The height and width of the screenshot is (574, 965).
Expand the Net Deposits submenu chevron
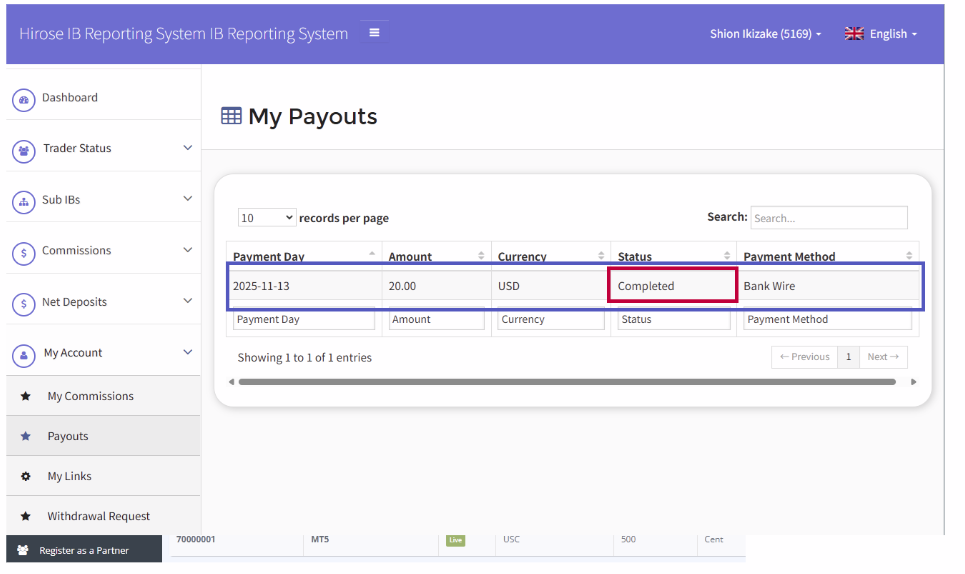[187, 301]
